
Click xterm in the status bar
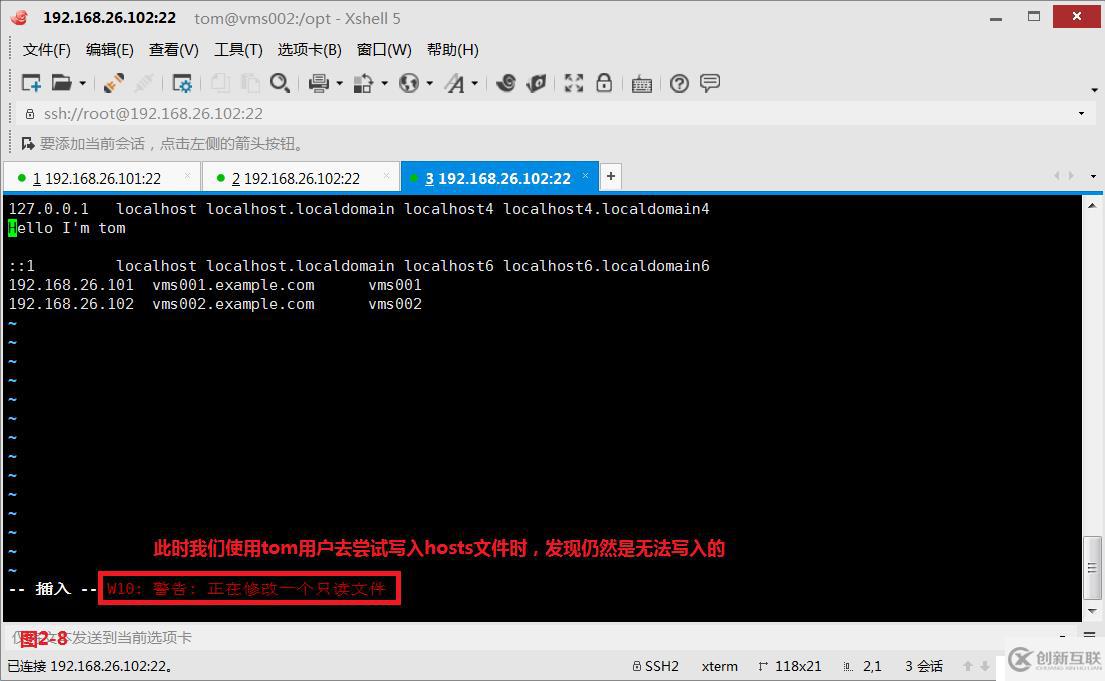point(720,665)
